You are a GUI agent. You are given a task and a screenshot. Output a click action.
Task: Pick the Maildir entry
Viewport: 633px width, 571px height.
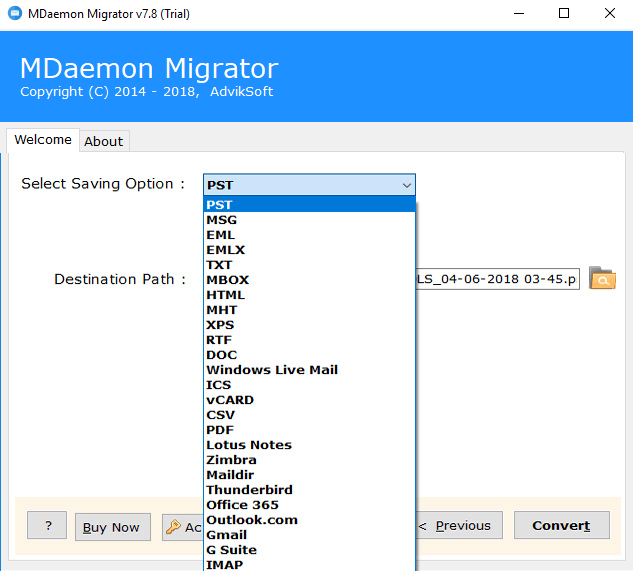click(309, 474)
